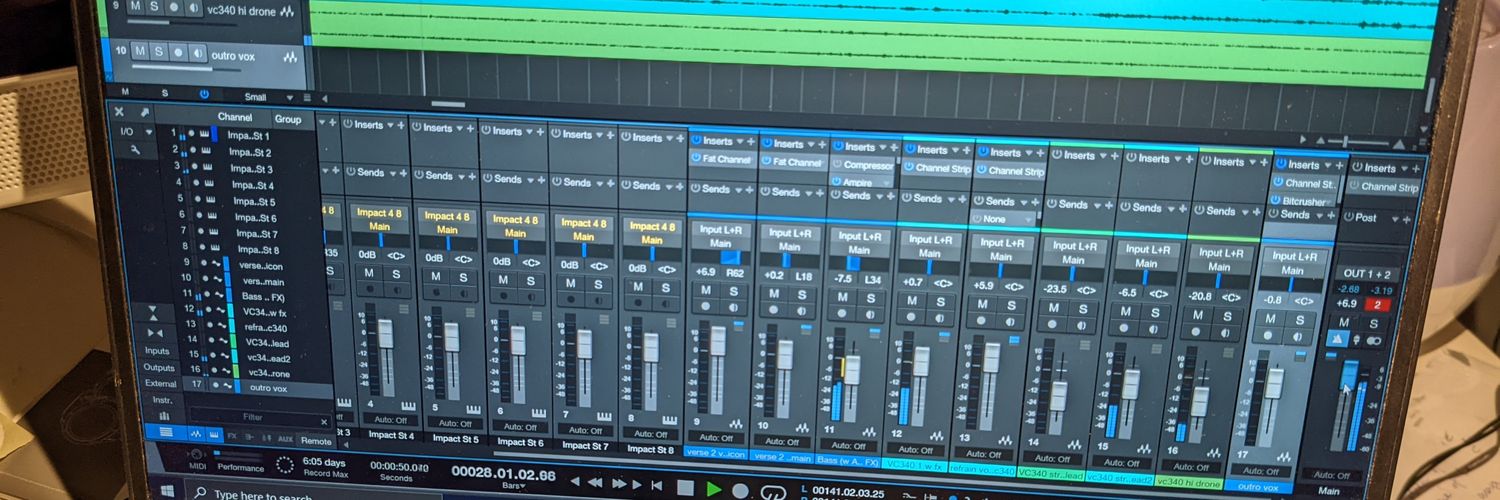Image resolution: width=1500 pixels, height=500 pixels.
Task: Show the Outputs section in console
Action: (158, 367)
